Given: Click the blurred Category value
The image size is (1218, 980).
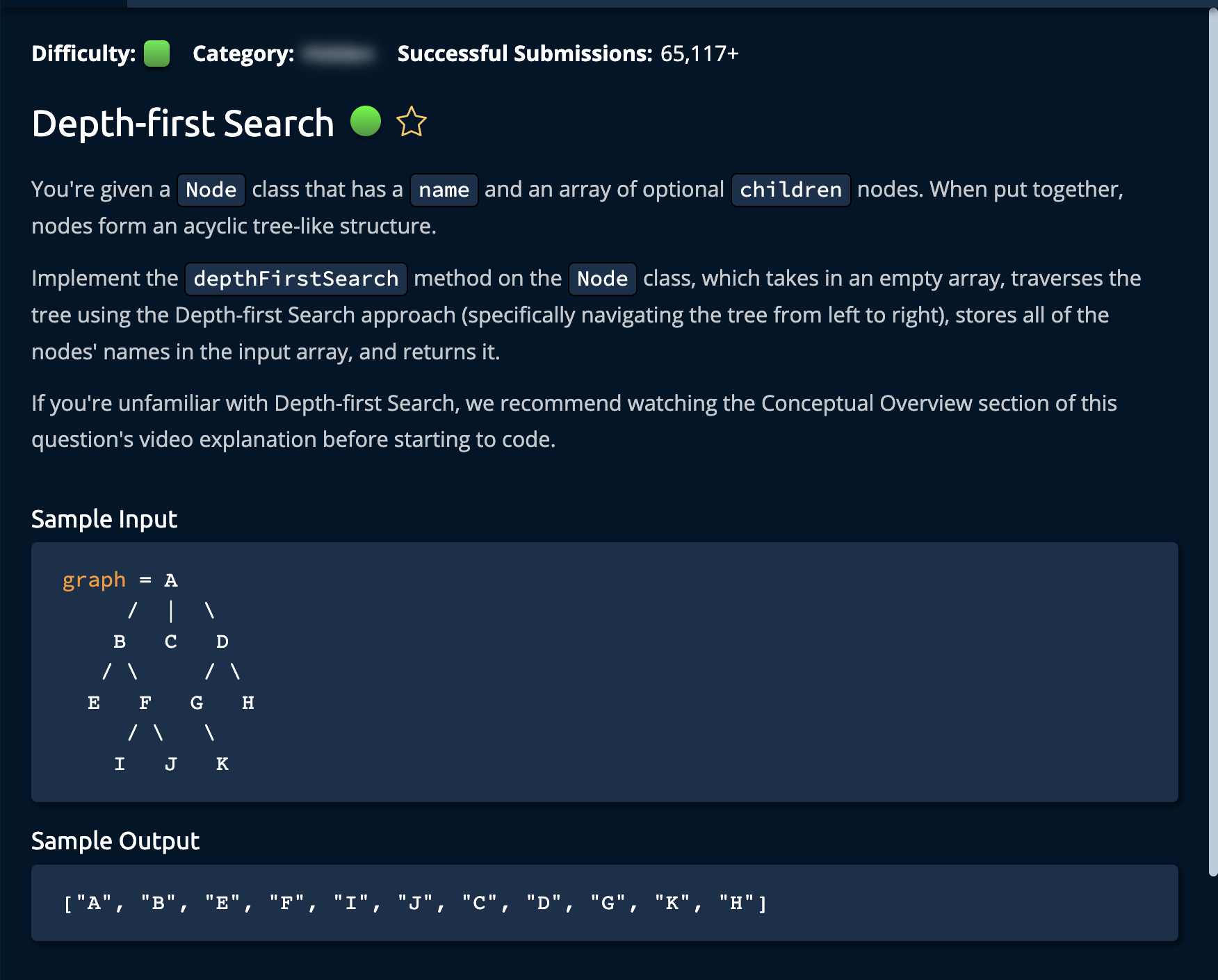Looking at the screenshot, I should (x=339, y=54).
